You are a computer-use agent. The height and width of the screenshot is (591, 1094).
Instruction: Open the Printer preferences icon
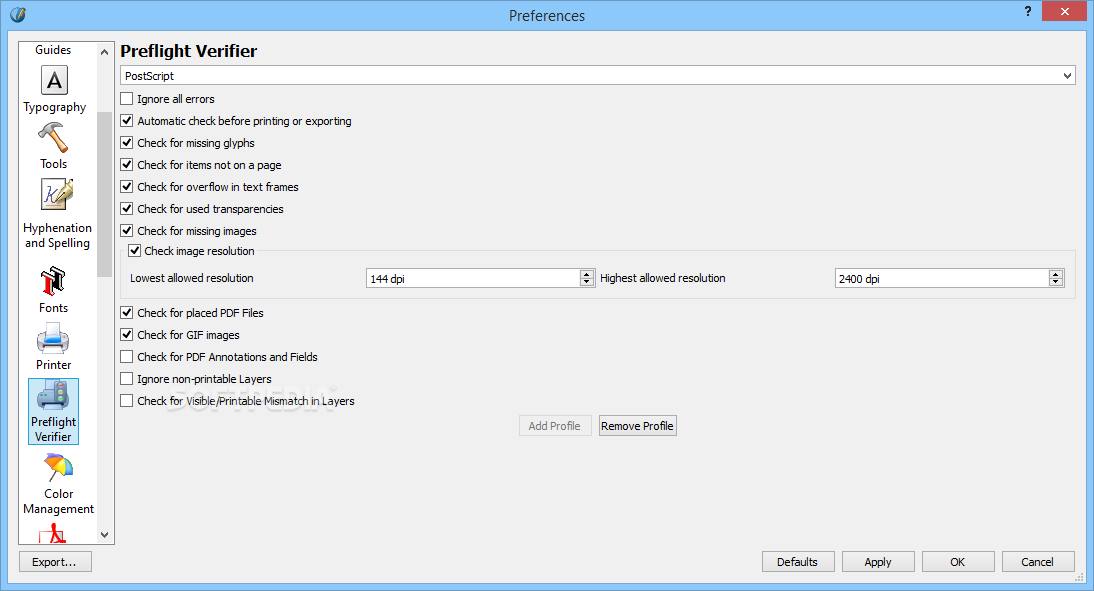pyautogui.click(x=53, y=338)
